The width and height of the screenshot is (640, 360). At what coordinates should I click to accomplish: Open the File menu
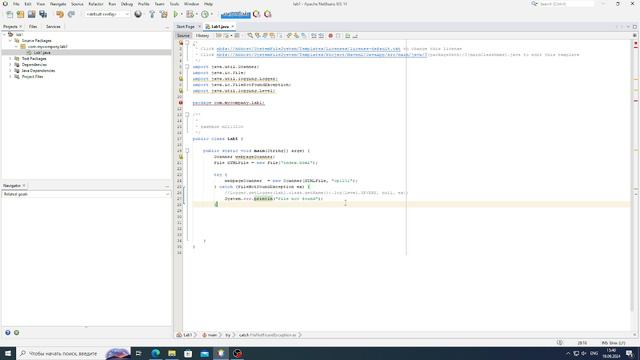click(x=16, y=4)
